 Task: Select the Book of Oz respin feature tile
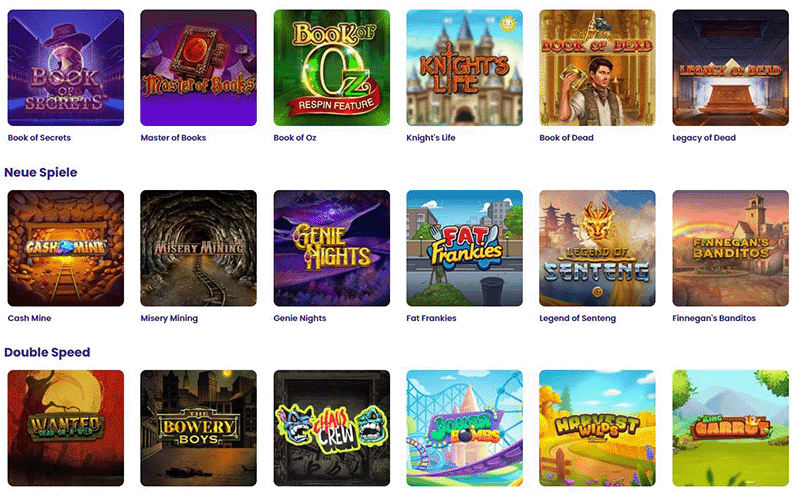pos(332,67)
